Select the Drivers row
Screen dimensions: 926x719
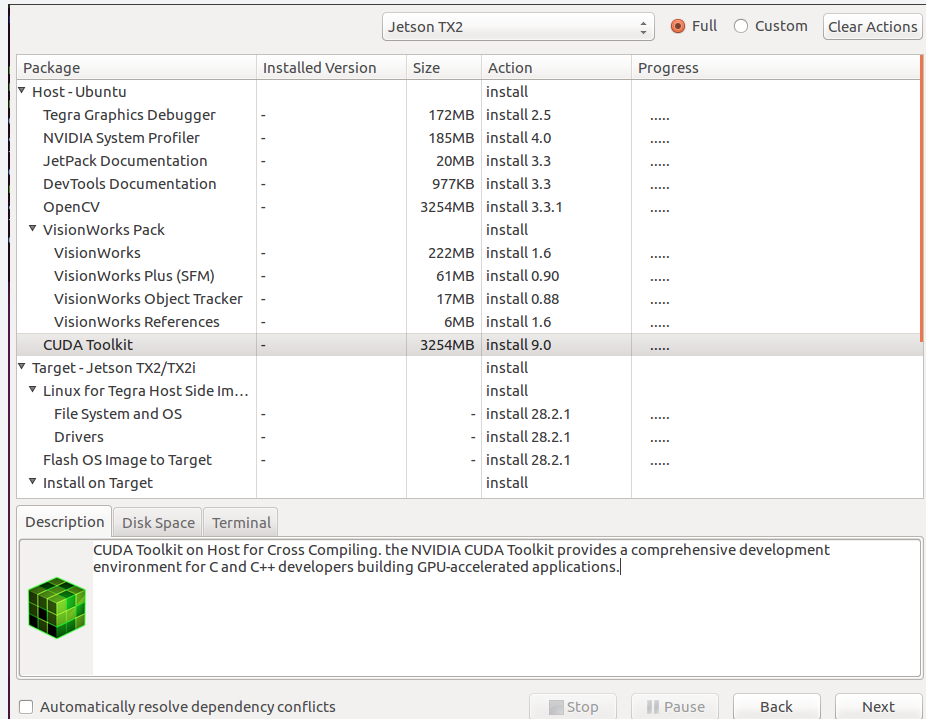469,437
